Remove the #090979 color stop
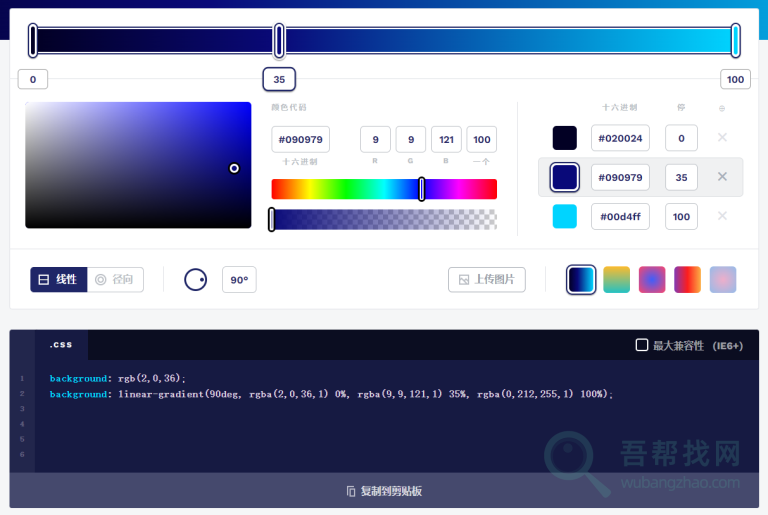The width and height of the screenshot is (768, 515). pyautogui.click(x=722, y=177)
